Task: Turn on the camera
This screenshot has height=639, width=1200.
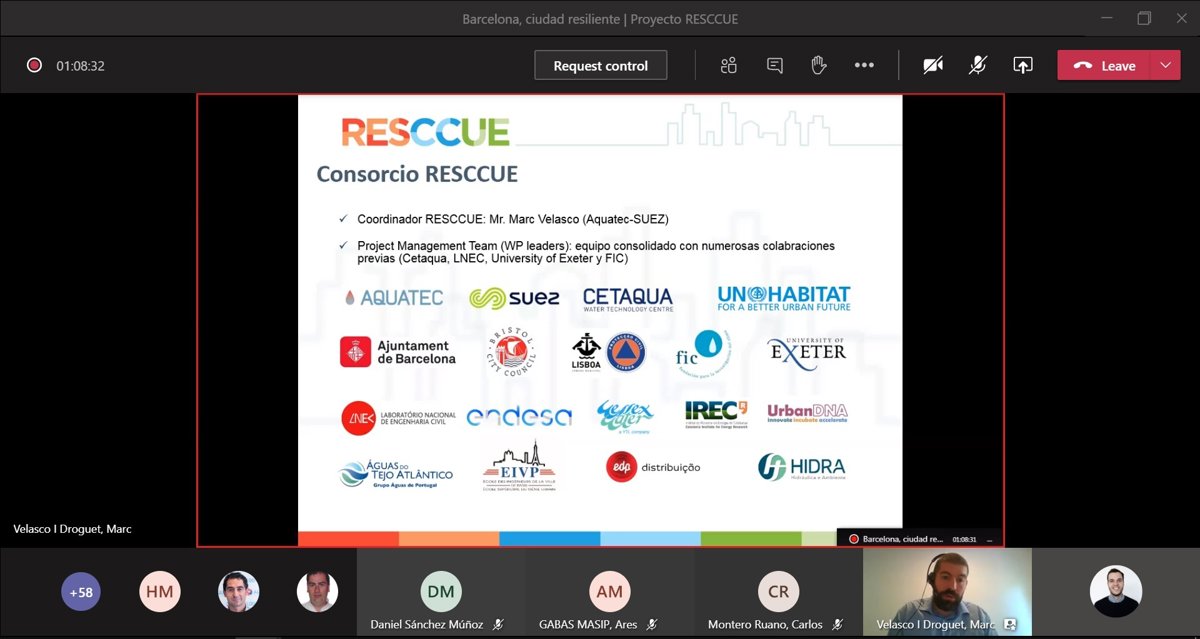Action: point(932,66)
